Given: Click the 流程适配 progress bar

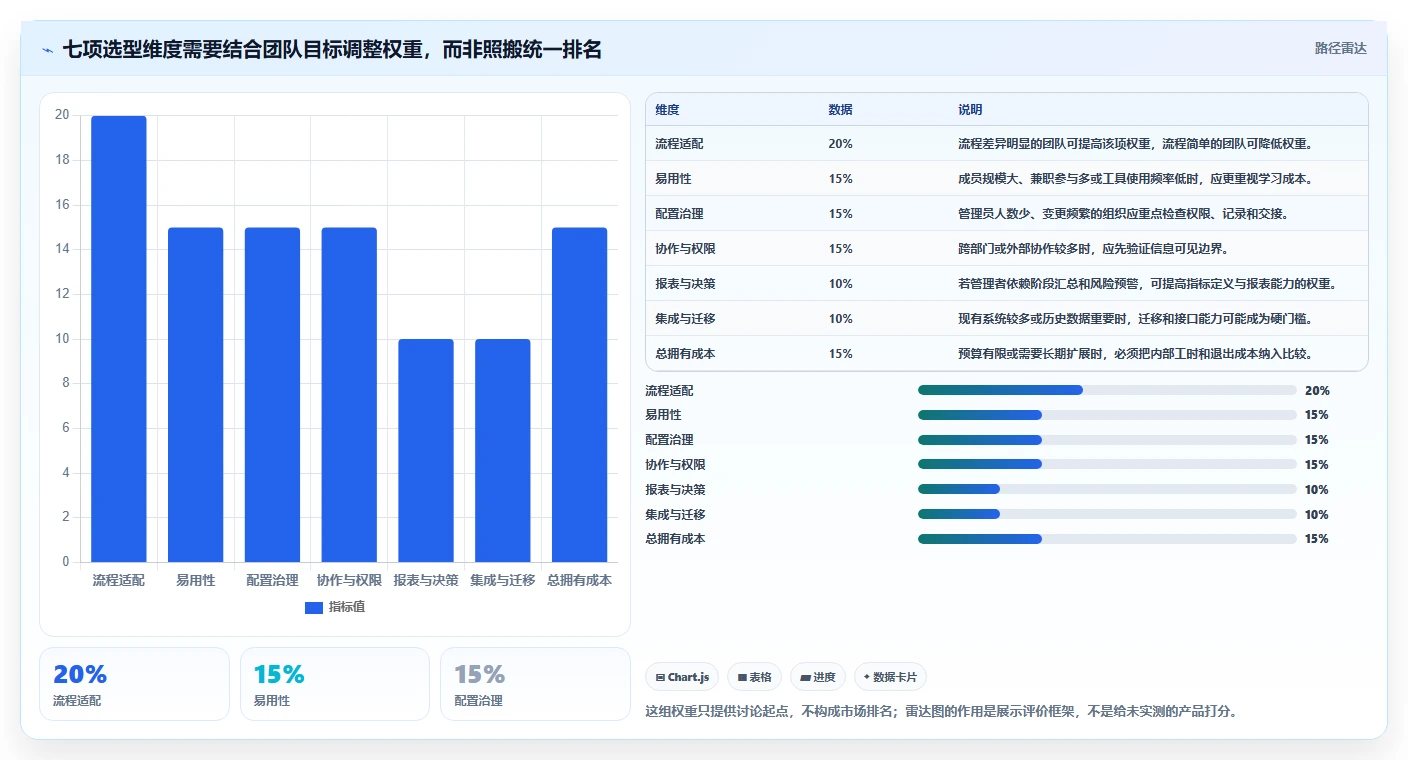Looking at the screenshot, I should click(x=1107, y=390).
